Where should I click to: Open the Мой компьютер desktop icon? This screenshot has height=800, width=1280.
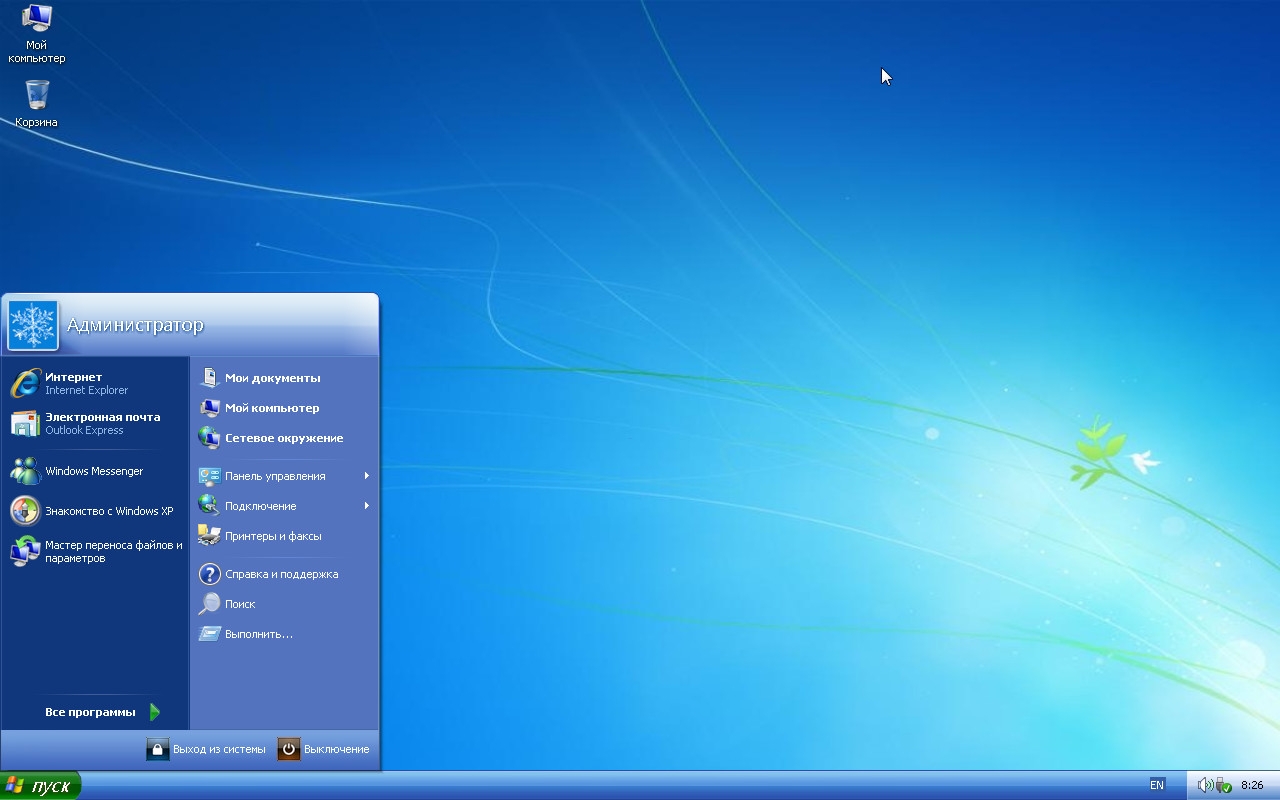point(37,33)
